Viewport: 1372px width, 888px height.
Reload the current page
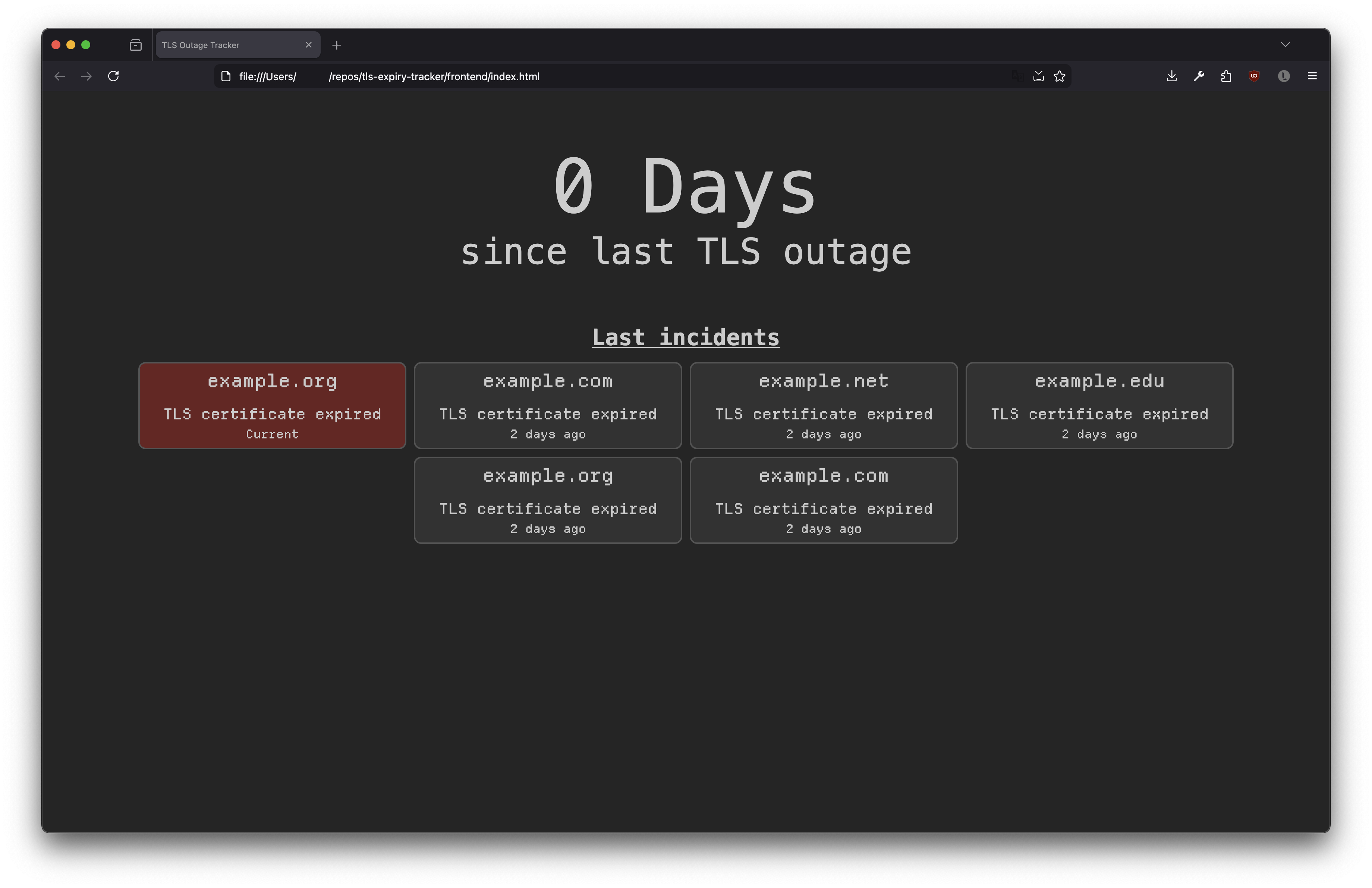114,76
